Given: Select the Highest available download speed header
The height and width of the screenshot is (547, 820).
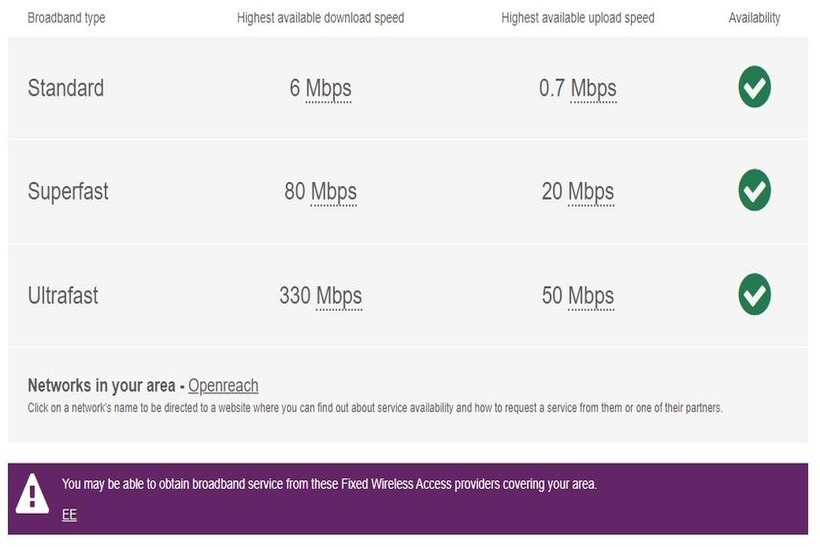Looking at the screenshot, I should click(320, 18).
